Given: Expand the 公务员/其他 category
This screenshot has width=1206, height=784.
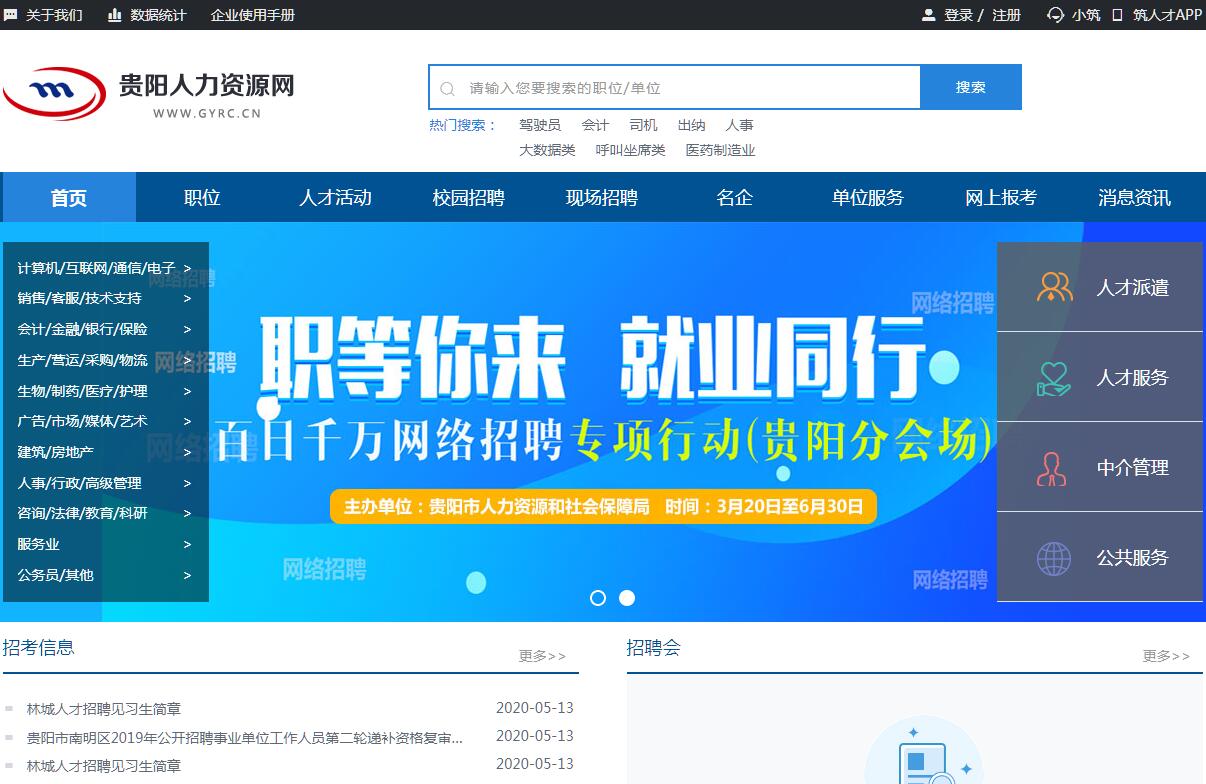Looking at the screenshot, I should [x=103, y=575].
